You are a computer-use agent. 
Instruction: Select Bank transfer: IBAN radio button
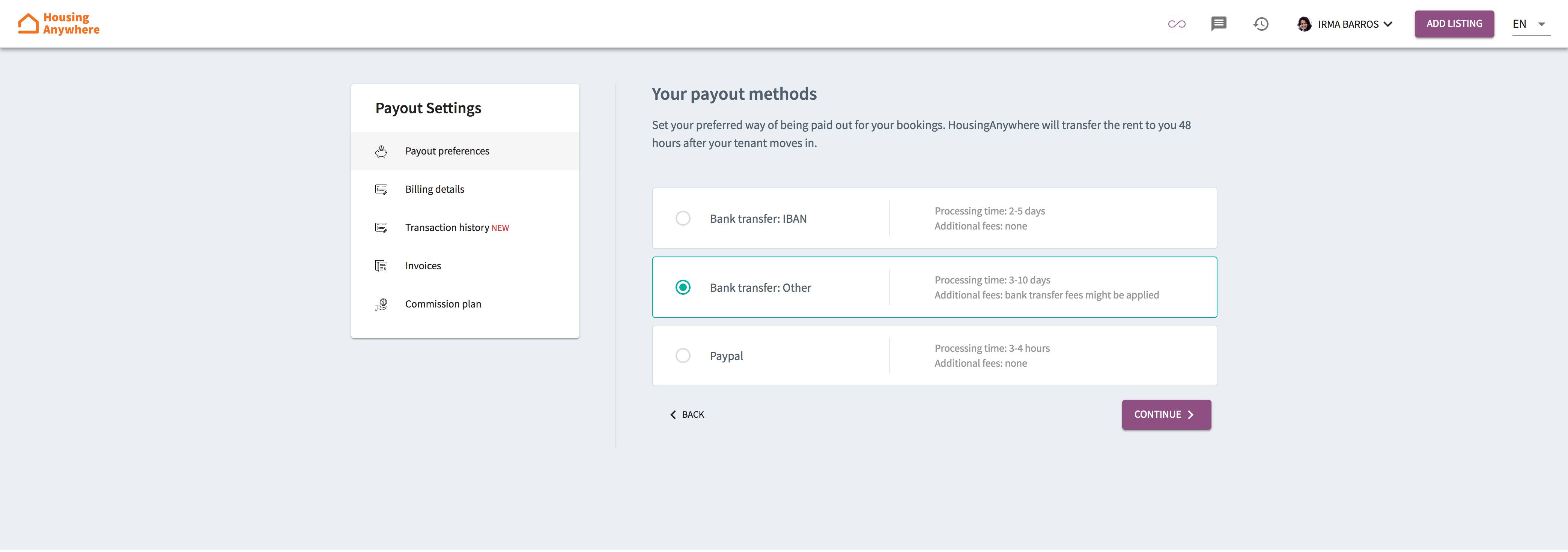coord(683,219)
